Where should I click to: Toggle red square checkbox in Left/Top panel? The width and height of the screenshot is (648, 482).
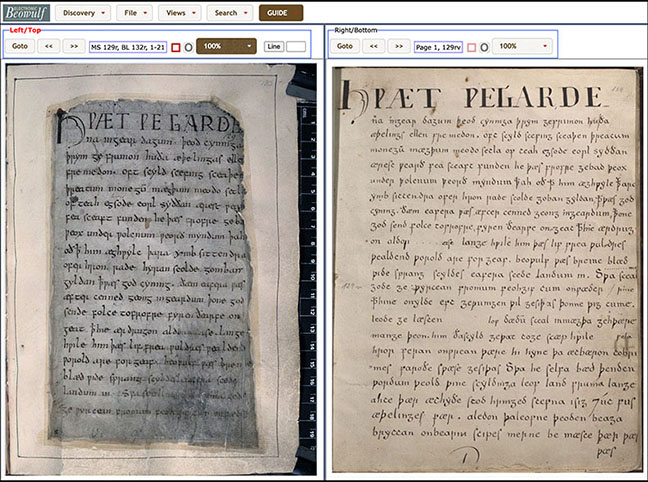[x=176, y=48]
